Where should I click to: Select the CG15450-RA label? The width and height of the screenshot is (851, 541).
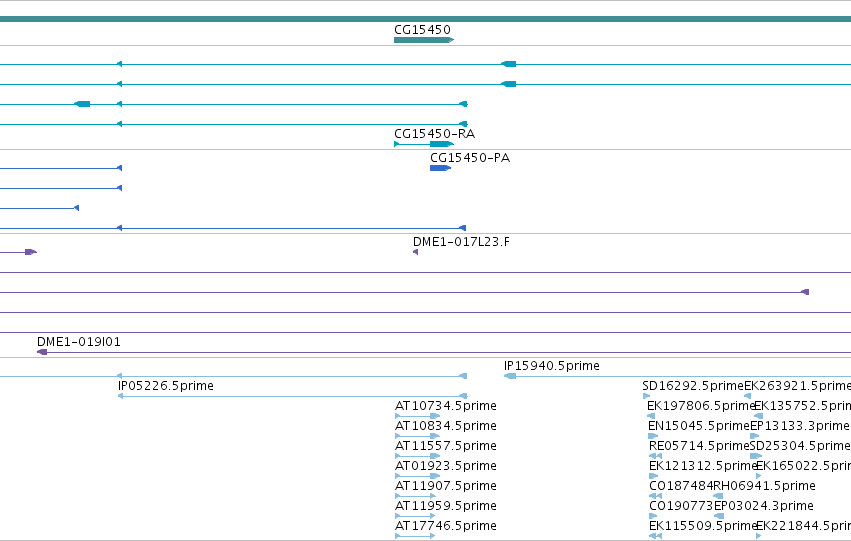(434, 133)
